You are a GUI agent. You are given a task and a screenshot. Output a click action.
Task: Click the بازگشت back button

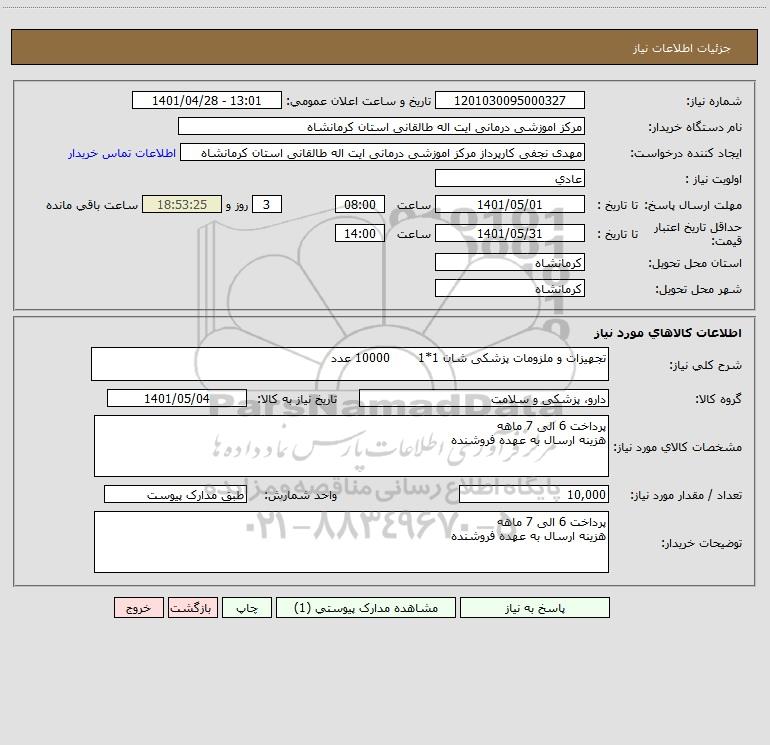[x=192, y=608]
